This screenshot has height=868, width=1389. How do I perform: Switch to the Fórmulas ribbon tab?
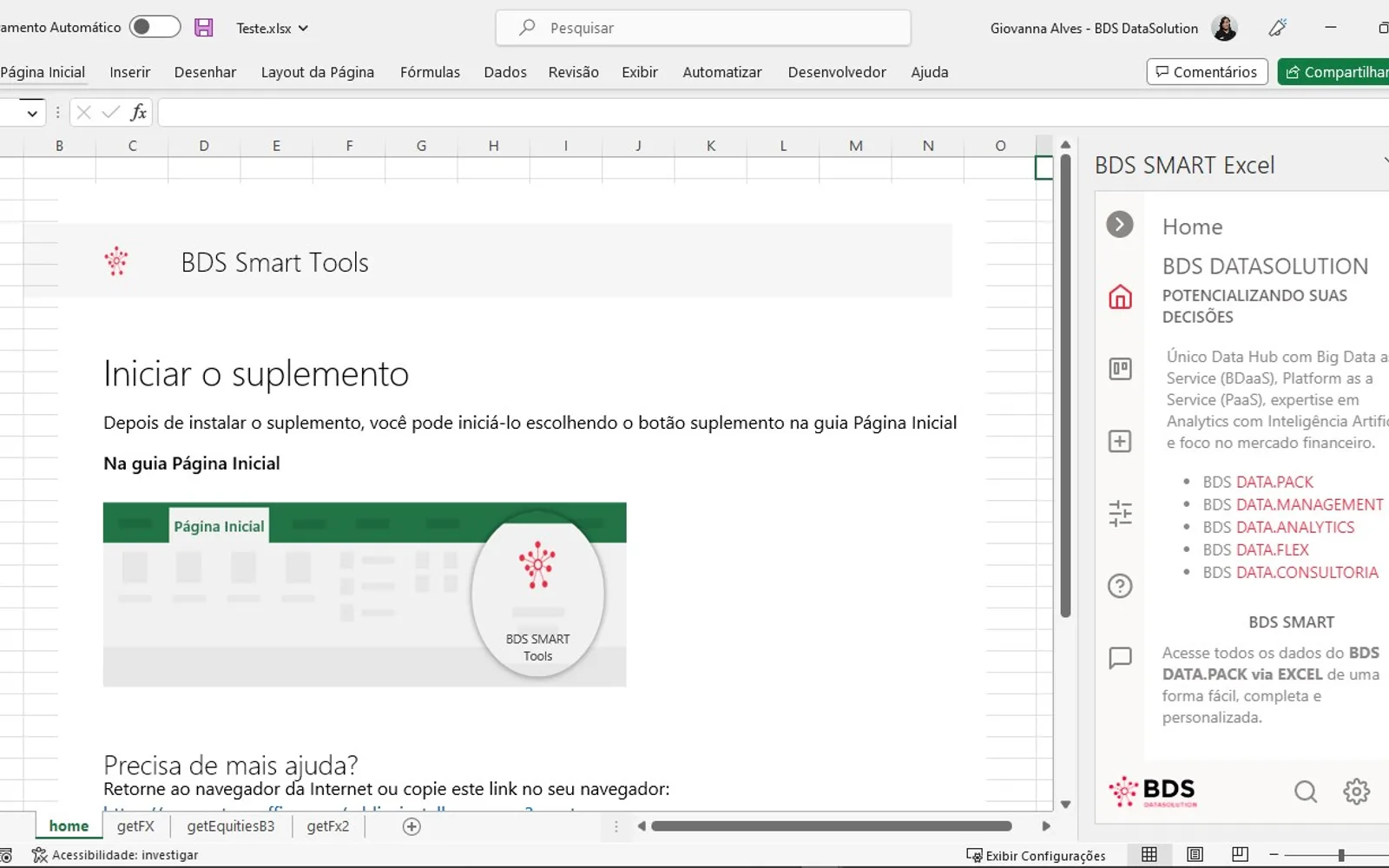(x=430, y=72)
